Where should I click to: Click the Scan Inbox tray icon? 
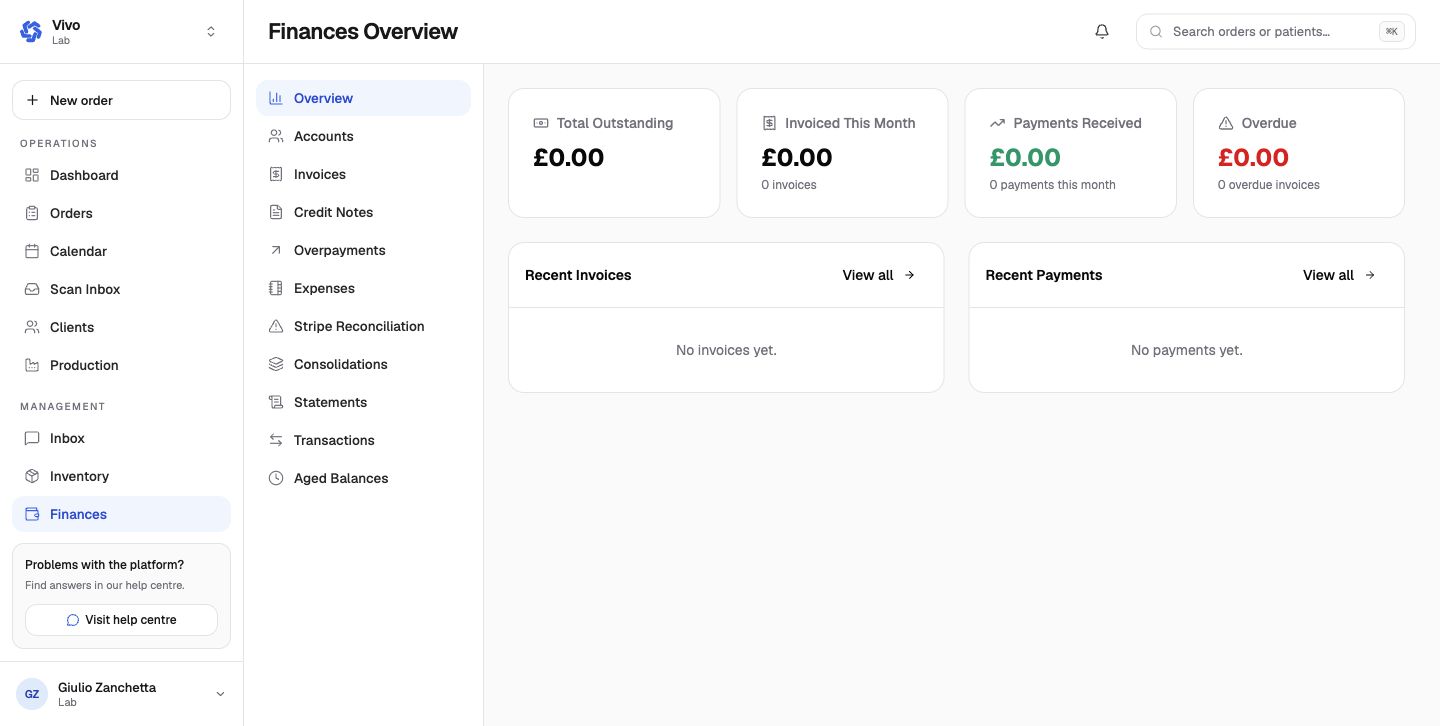pos(32,289)
